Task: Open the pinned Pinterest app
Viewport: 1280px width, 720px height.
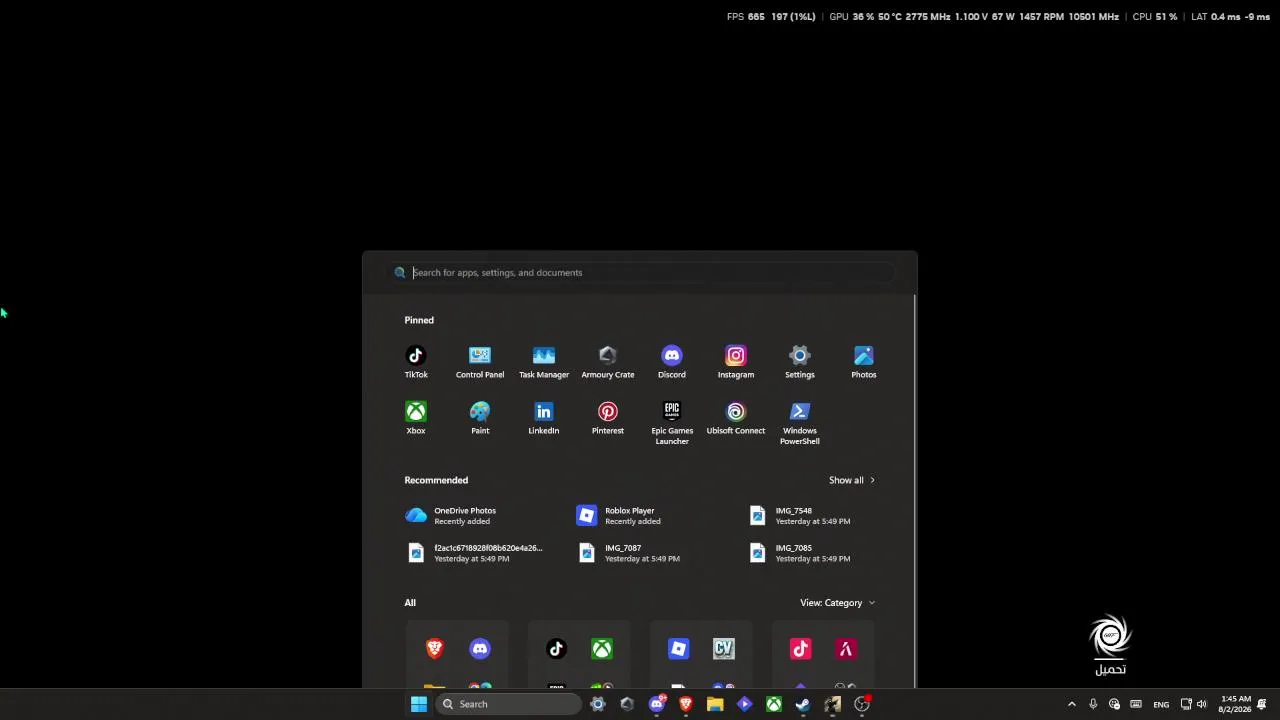Action: coord(608,418)
